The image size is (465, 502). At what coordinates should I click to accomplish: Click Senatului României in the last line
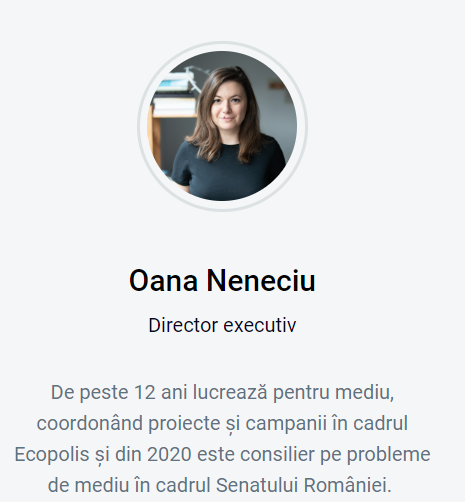(x=304, y=485)
